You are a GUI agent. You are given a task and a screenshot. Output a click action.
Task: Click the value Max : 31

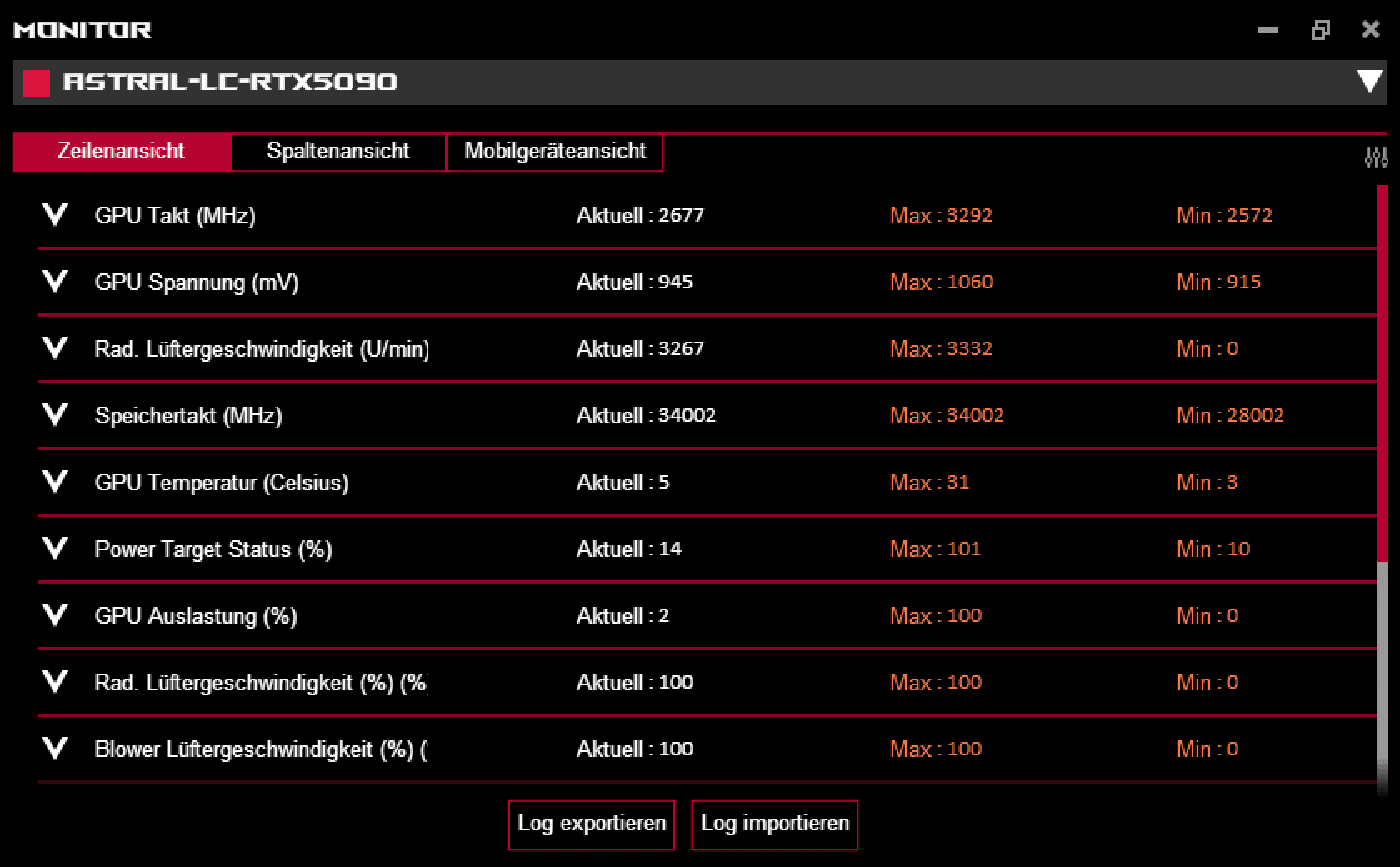pyautogui.click(x=929, y=483)
